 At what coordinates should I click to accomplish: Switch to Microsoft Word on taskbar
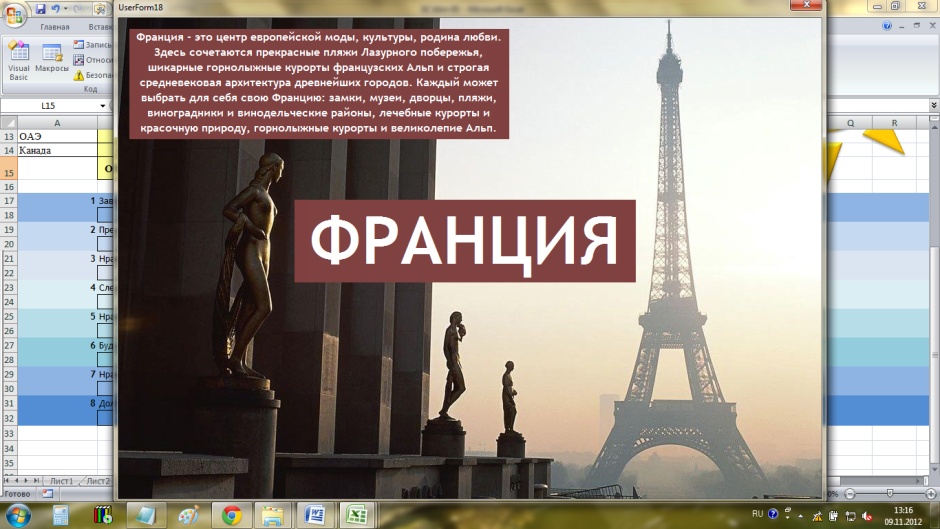[x=315, y=515]
